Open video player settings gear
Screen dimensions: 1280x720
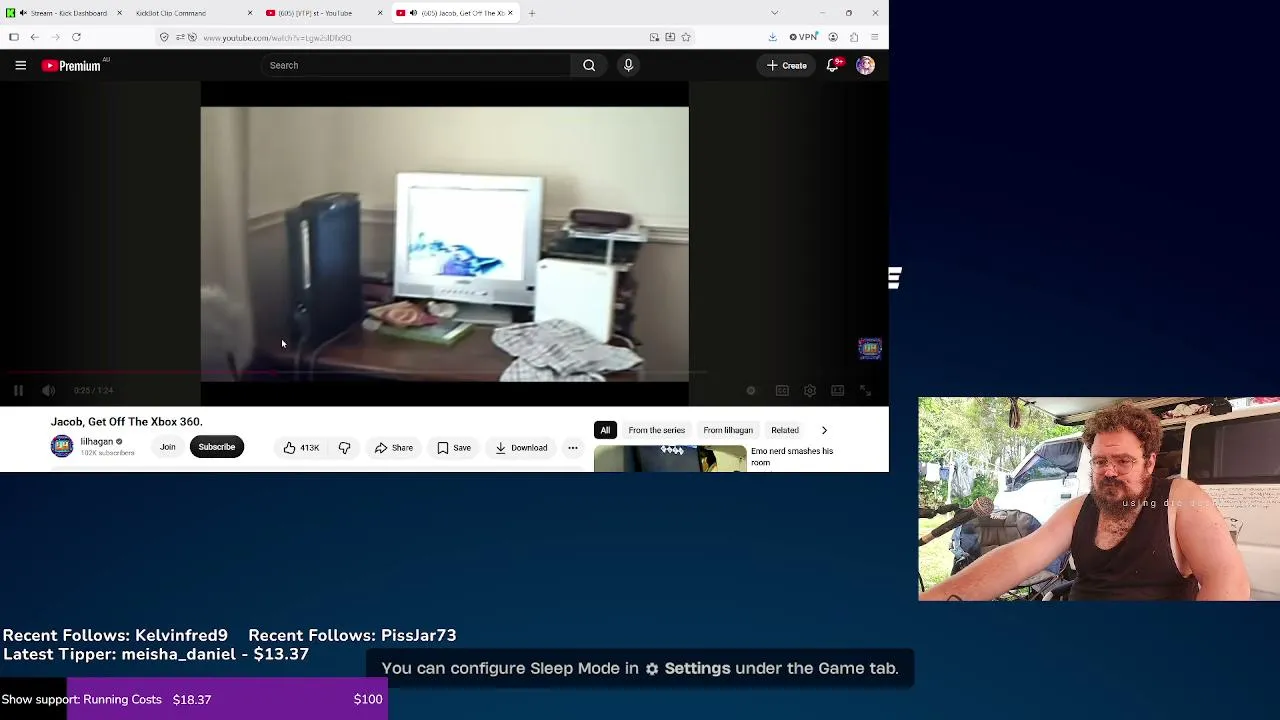pos(810,391)
